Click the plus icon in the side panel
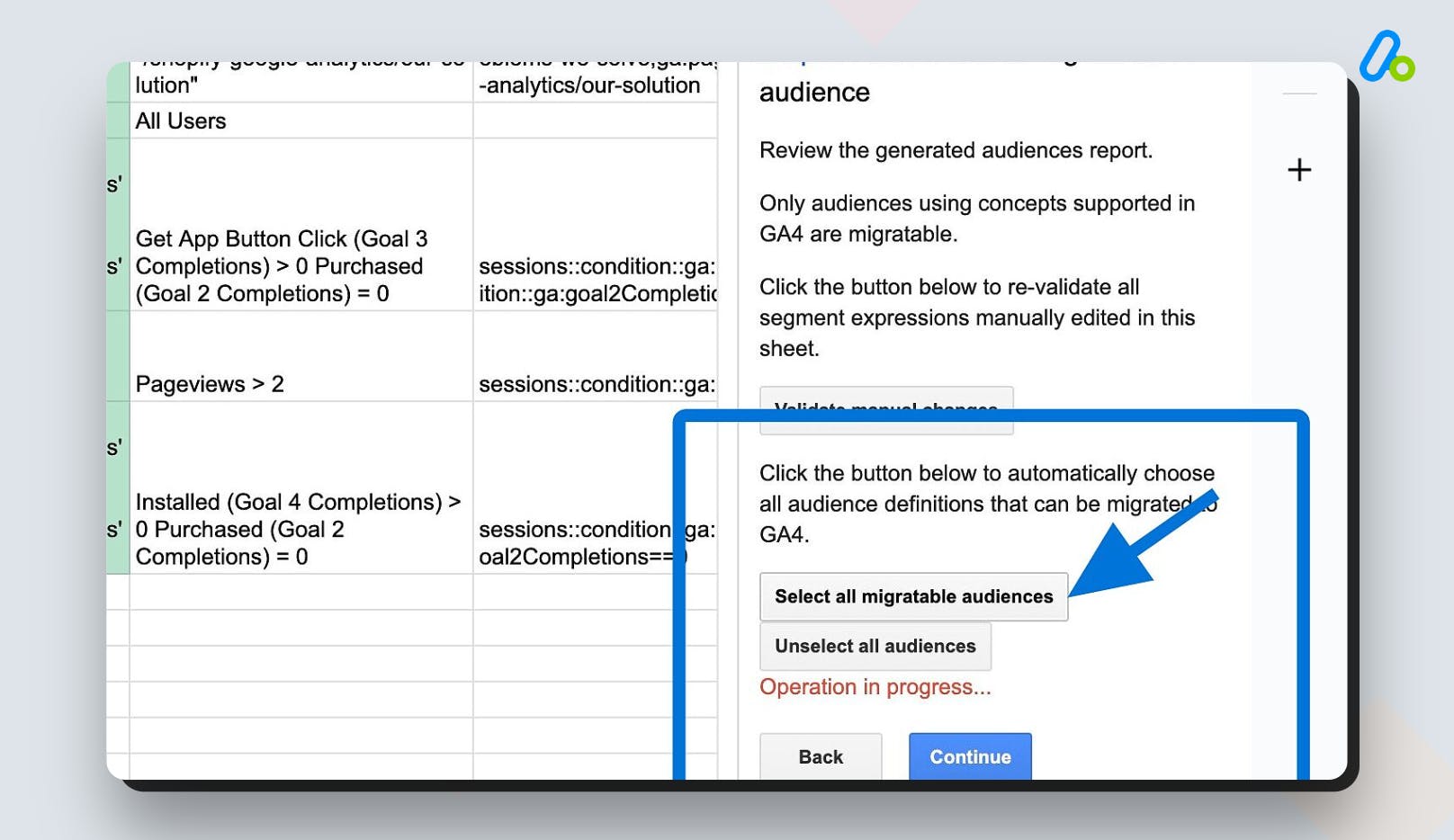 click(1298, 169)
